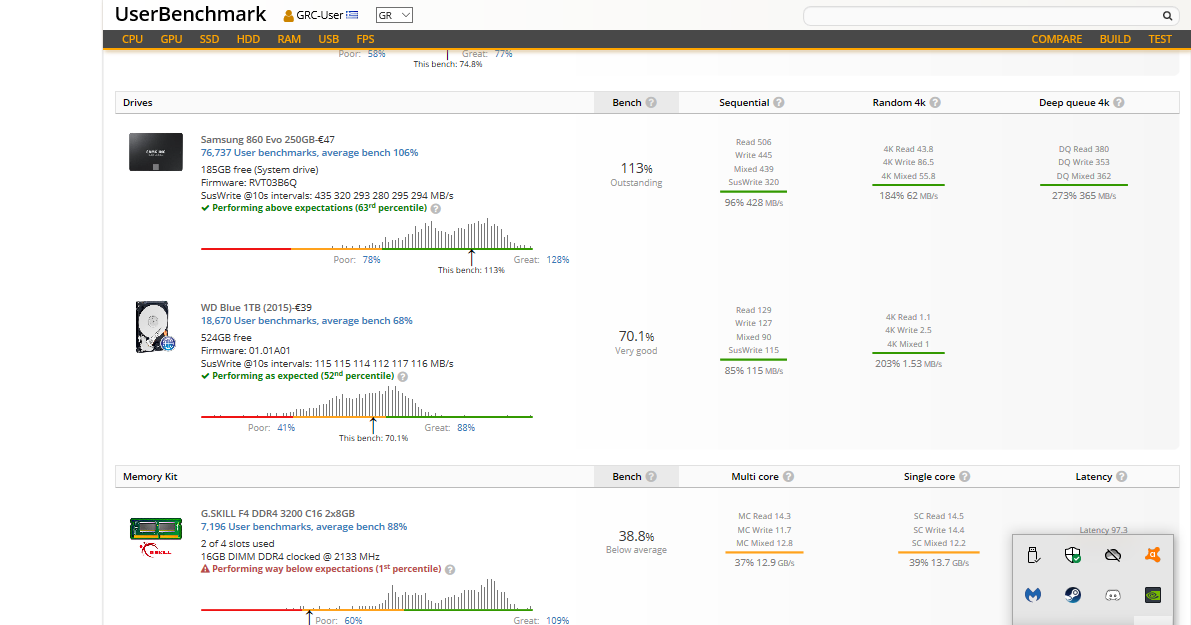The height and width of the screenshot is (625, 1191).
Task: Open the Deep queue 4k help icon
Action: point(1119,103)
